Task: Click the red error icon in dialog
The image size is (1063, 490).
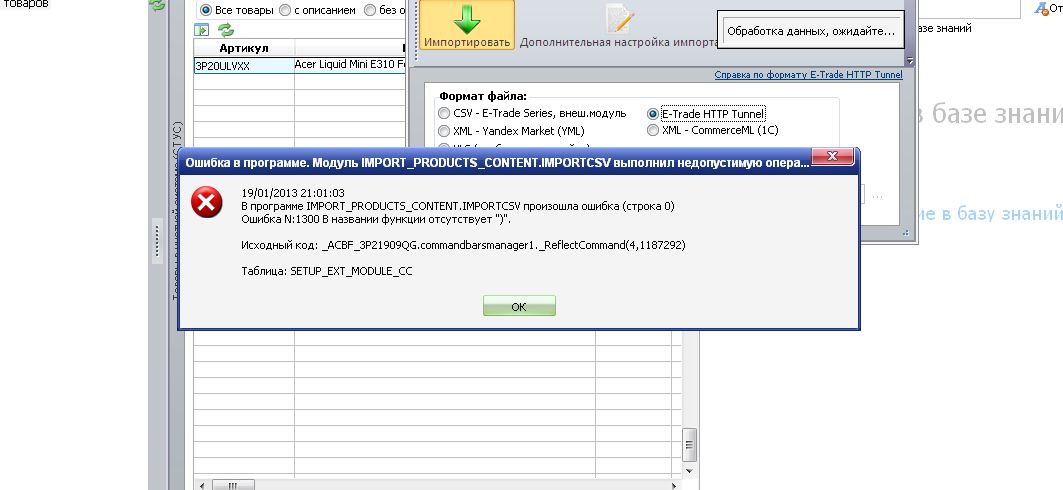Action: point(207,202)
